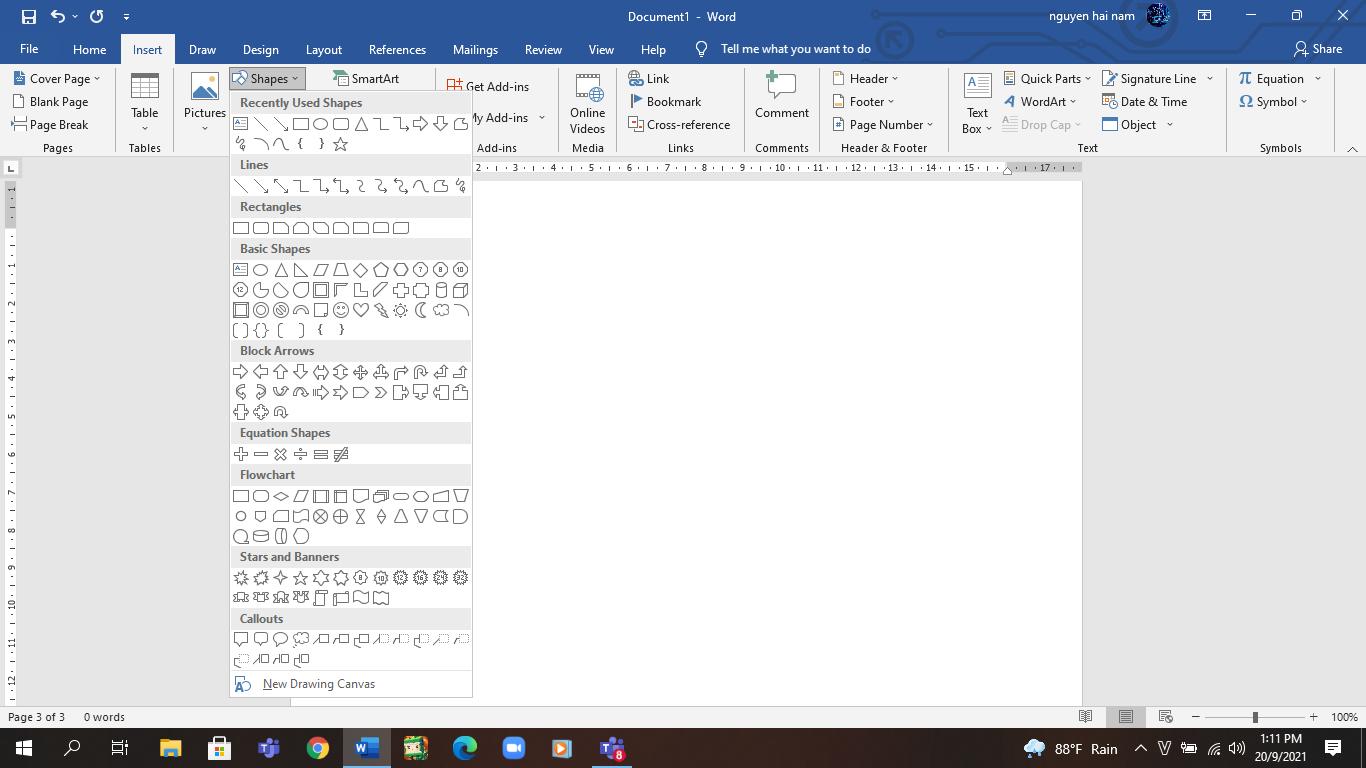The height and width of the screenshot is (768, 1366).
Task: Choose the "No Symbol" prohibited shape
Action: tap(281, 310)
